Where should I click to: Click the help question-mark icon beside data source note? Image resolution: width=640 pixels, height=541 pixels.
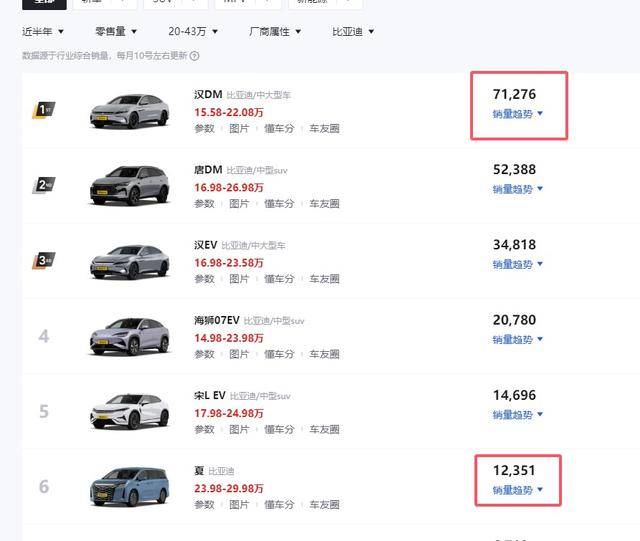pyautogui.click(x=195, y=56)
